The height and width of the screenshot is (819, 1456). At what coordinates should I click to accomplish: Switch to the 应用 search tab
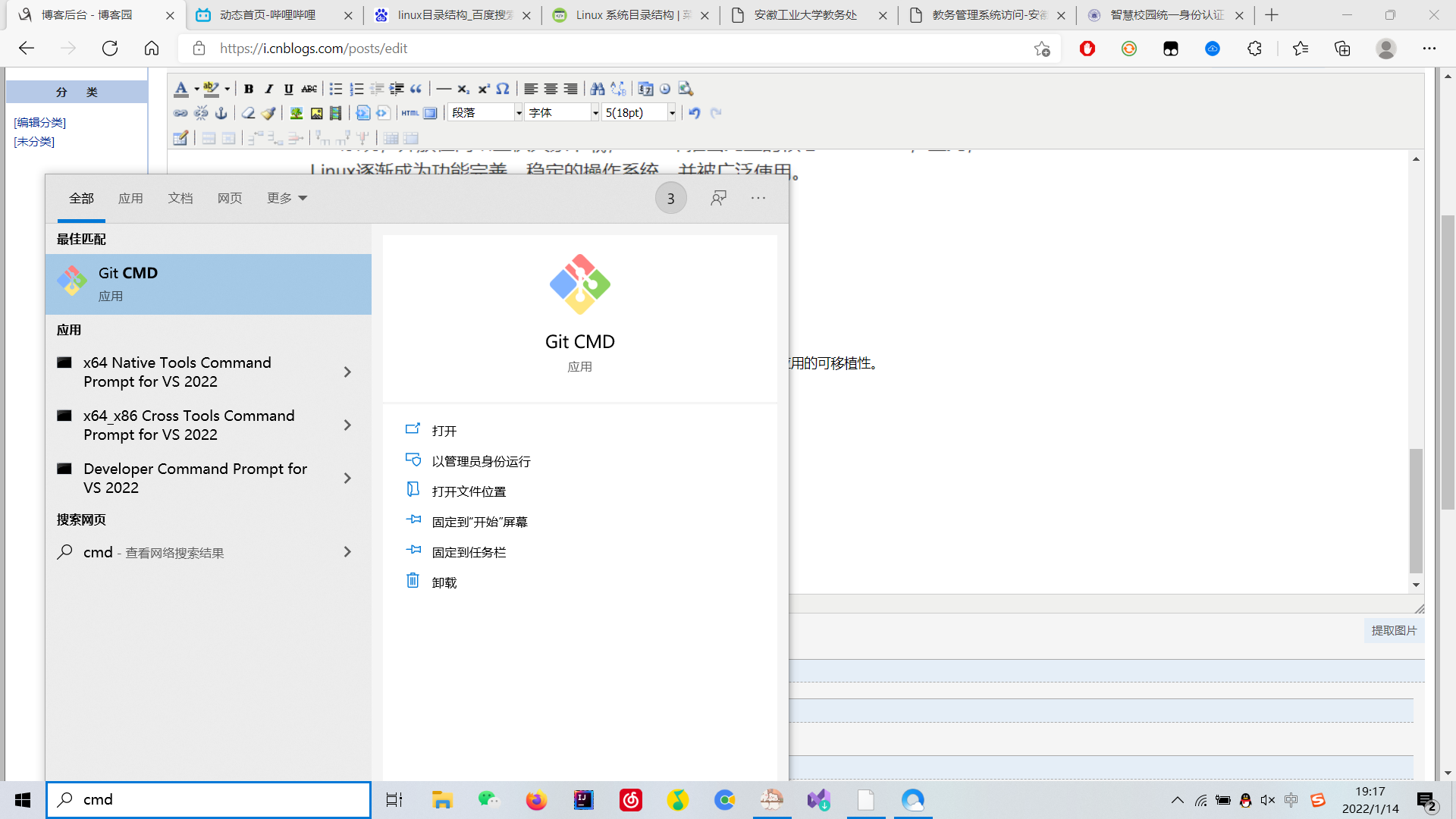pyautogui.click(x=130, y=198)
